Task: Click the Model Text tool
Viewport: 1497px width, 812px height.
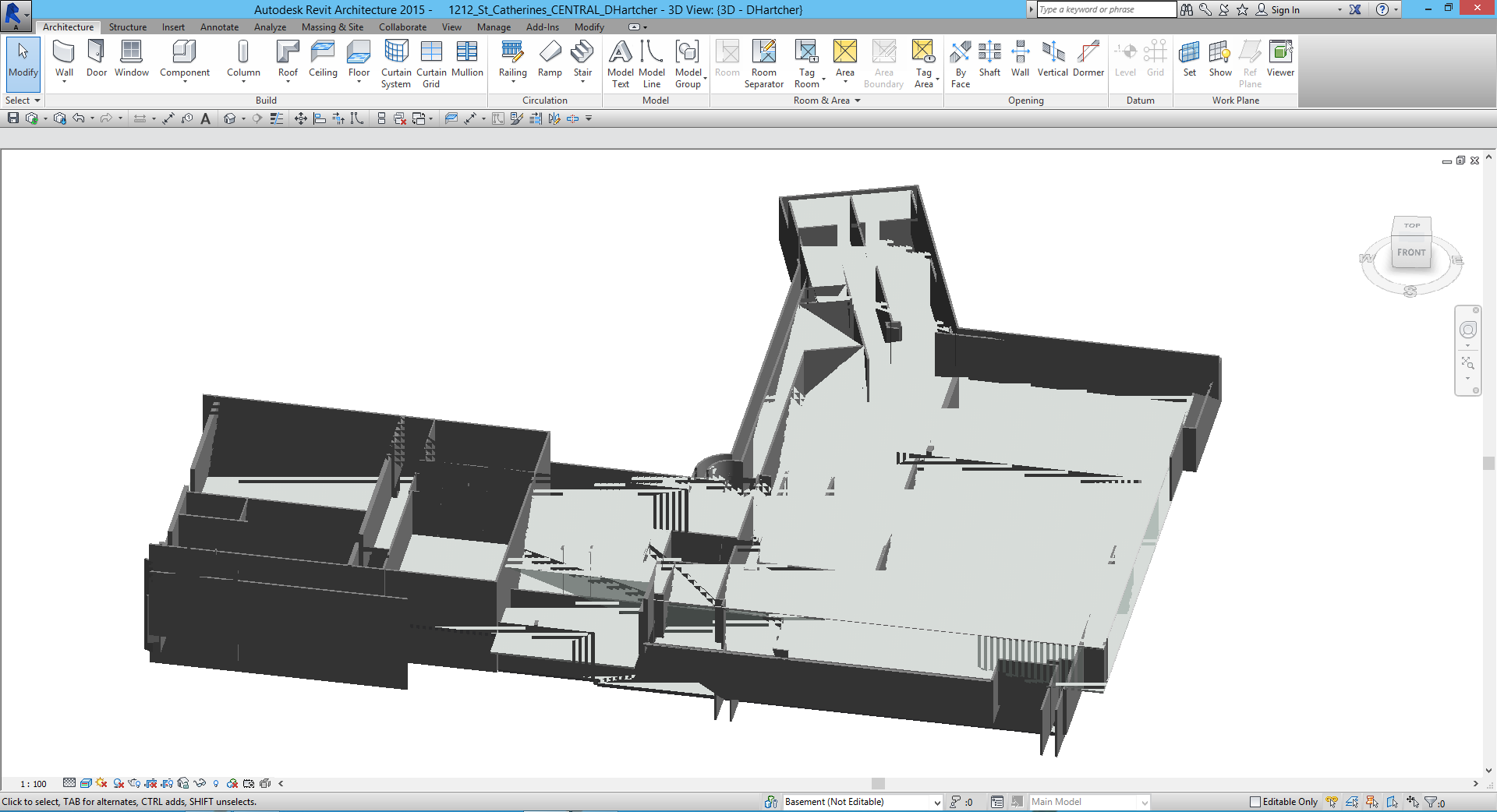Action: pos(620,63)
